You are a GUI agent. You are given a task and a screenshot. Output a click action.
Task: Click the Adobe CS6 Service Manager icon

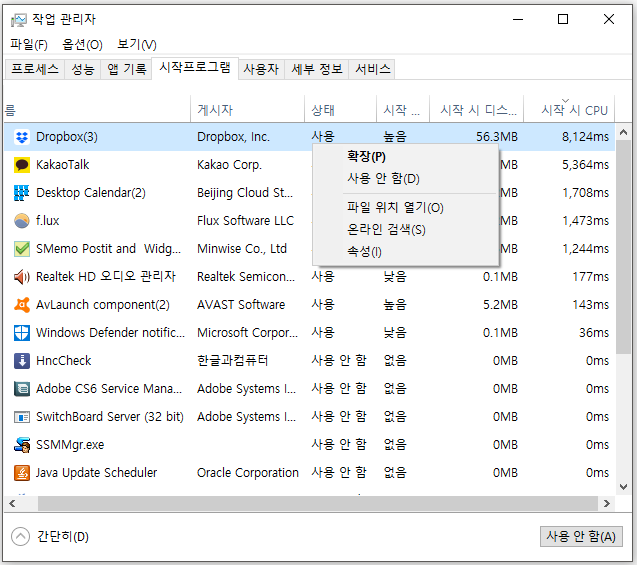22,389
